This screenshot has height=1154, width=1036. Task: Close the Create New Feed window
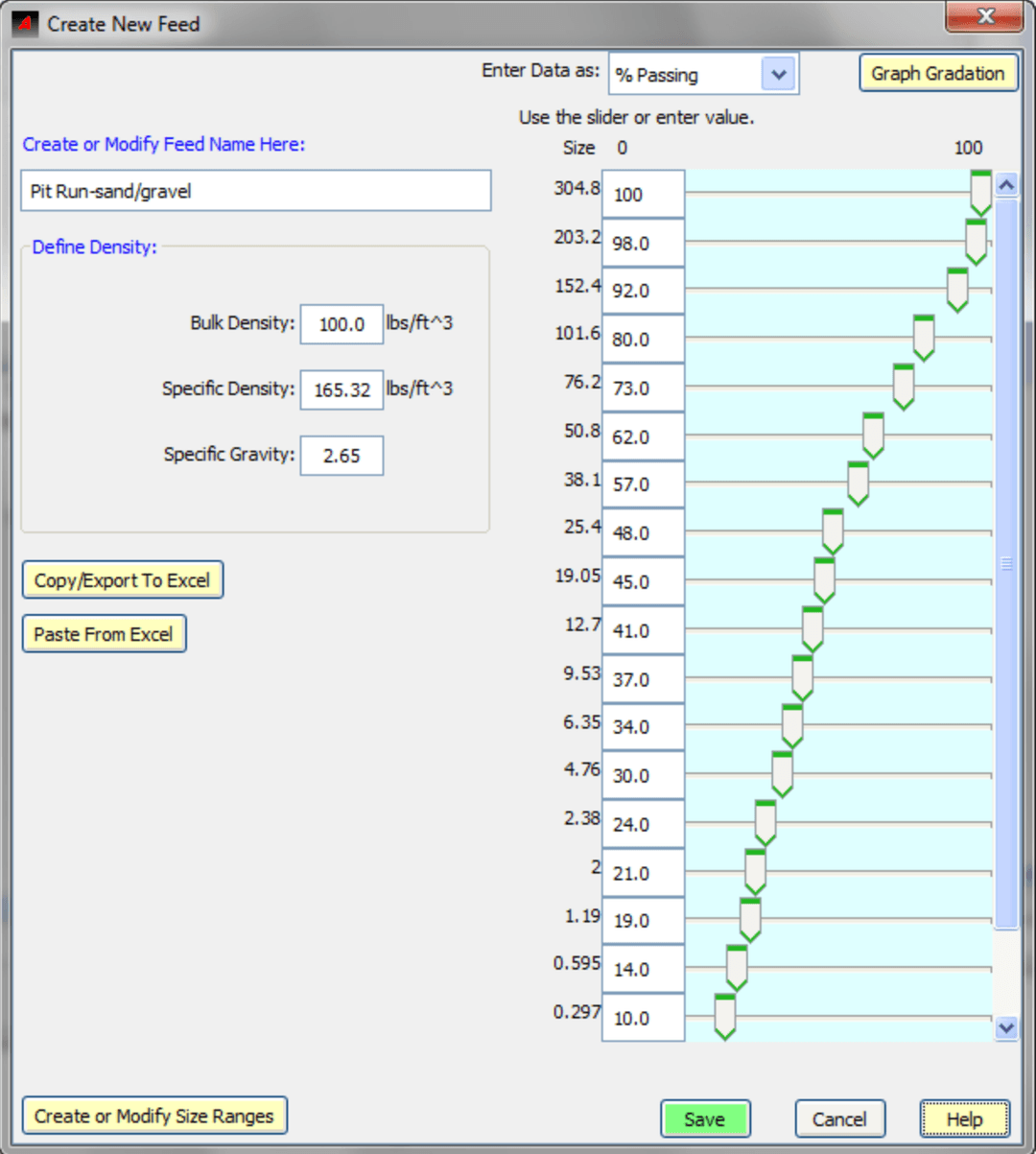click(x=985, y=17)
